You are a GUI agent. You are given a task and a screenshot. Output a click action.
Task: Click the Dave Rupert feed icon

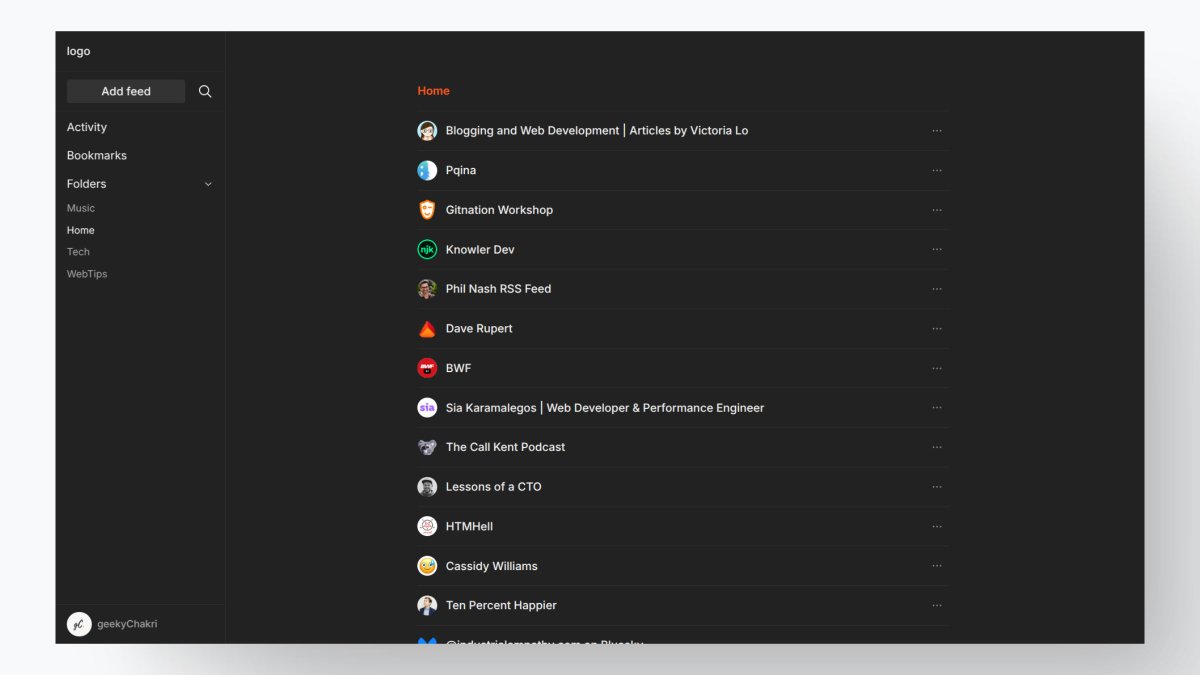pos(427,328)
